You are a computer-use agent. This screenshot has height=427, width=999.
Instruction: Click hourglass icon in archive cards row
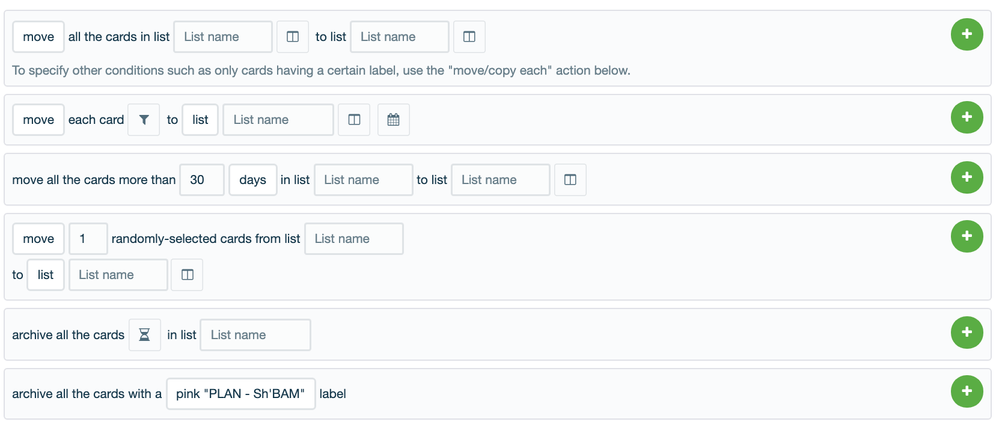tap(144, 335)
